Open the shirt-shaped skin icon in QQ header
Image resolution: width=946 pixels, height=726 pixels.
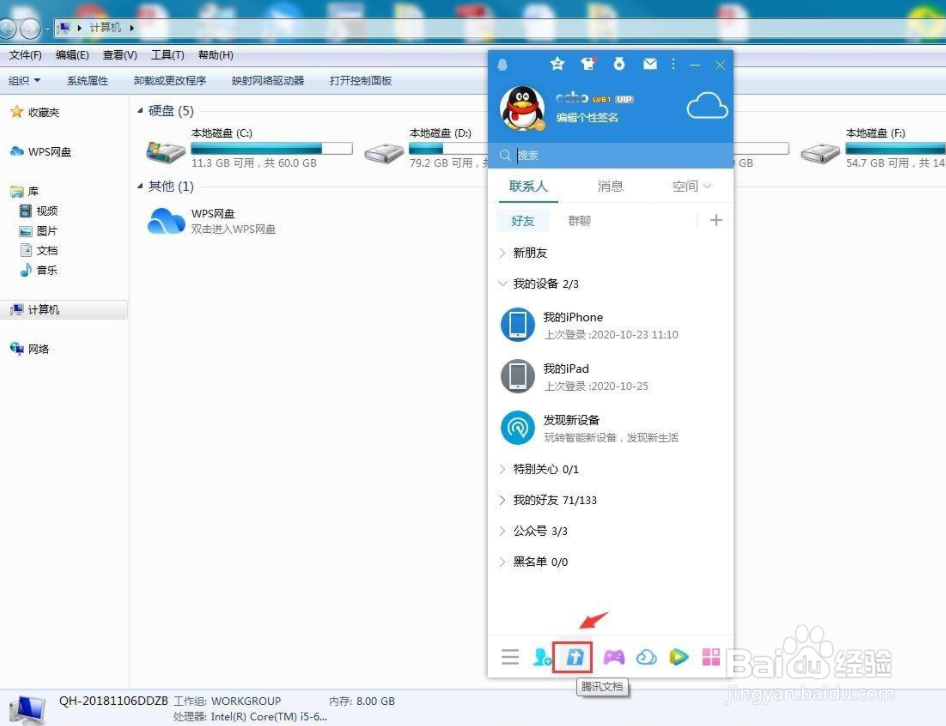point(588,64)
